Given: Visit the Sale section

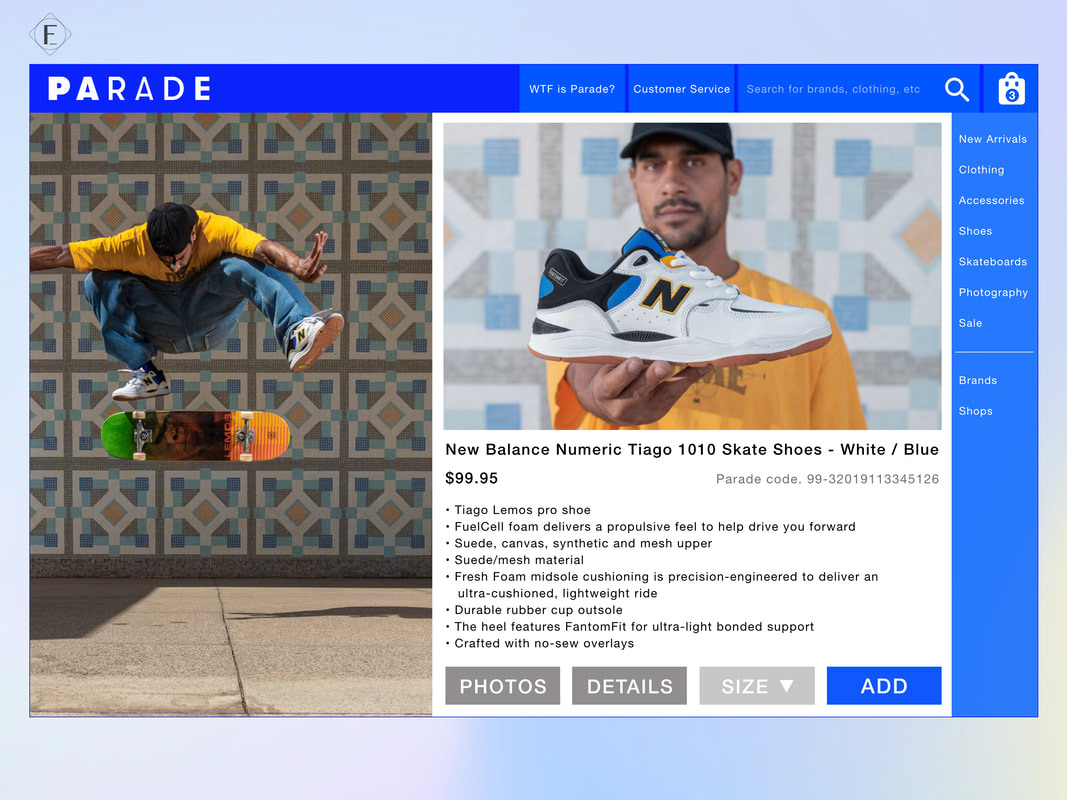Looking at the screenshot, I should [x=970, y=323].
